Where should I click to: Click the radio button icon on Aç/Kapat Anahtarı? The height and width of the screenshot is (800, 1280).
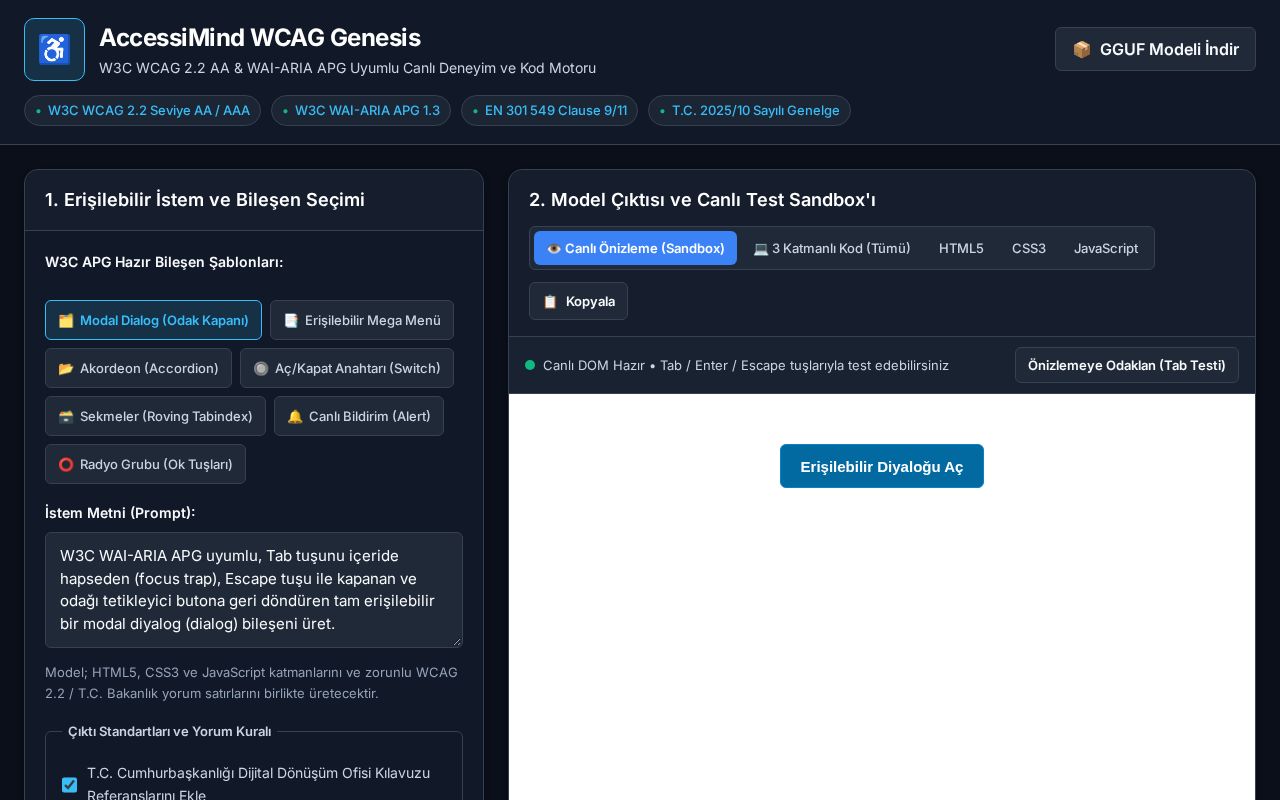(261, 368)
